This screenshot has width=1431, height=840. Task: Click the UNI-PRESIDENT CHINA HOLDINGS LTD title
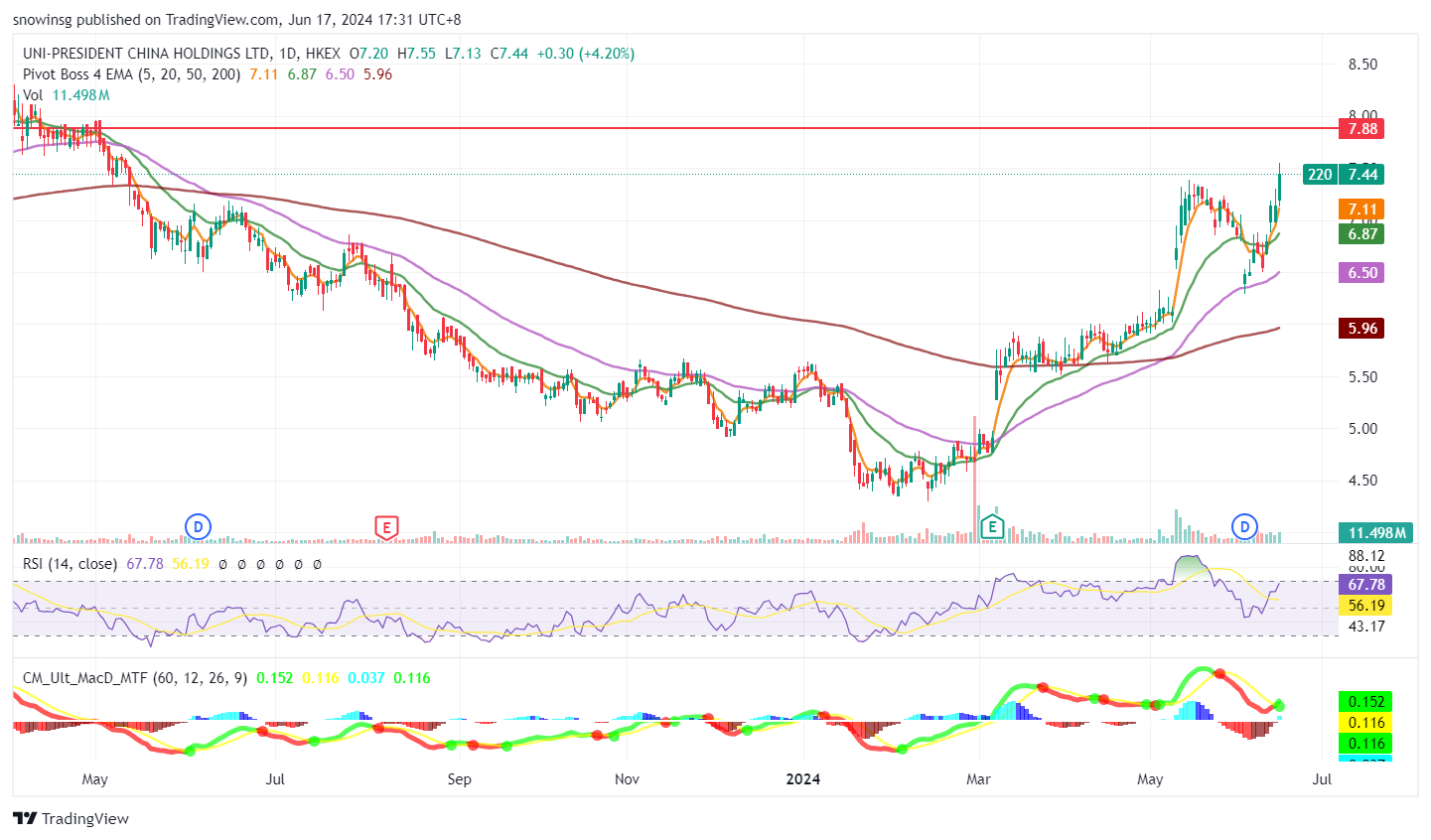click(146, 54)
